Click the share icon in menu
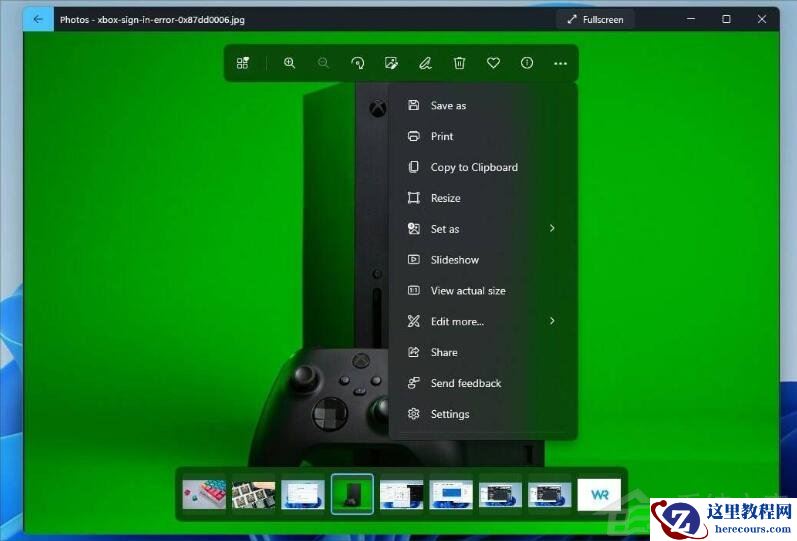This screenshot has width=797, height=541. 414,352
